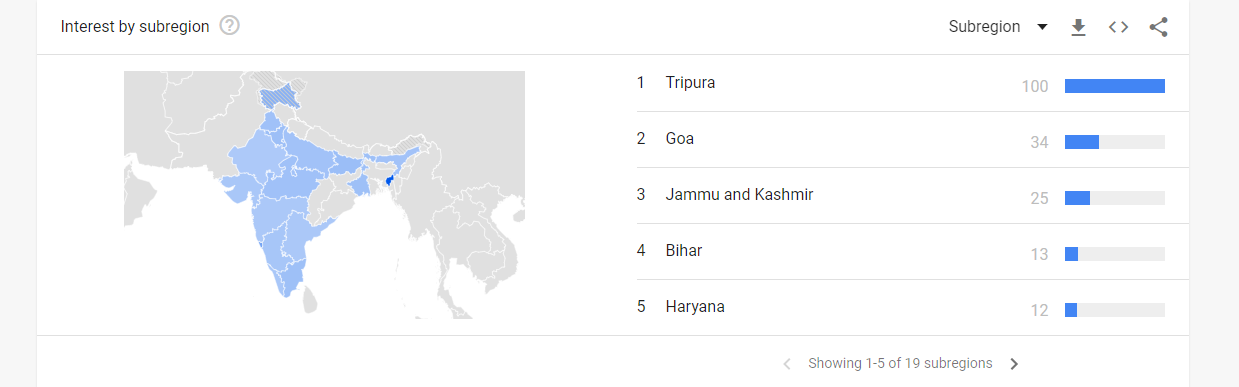Open help icon beside Interest by subregion
This screenshot has height=387, width=1239.
click(x=229, y=26)
